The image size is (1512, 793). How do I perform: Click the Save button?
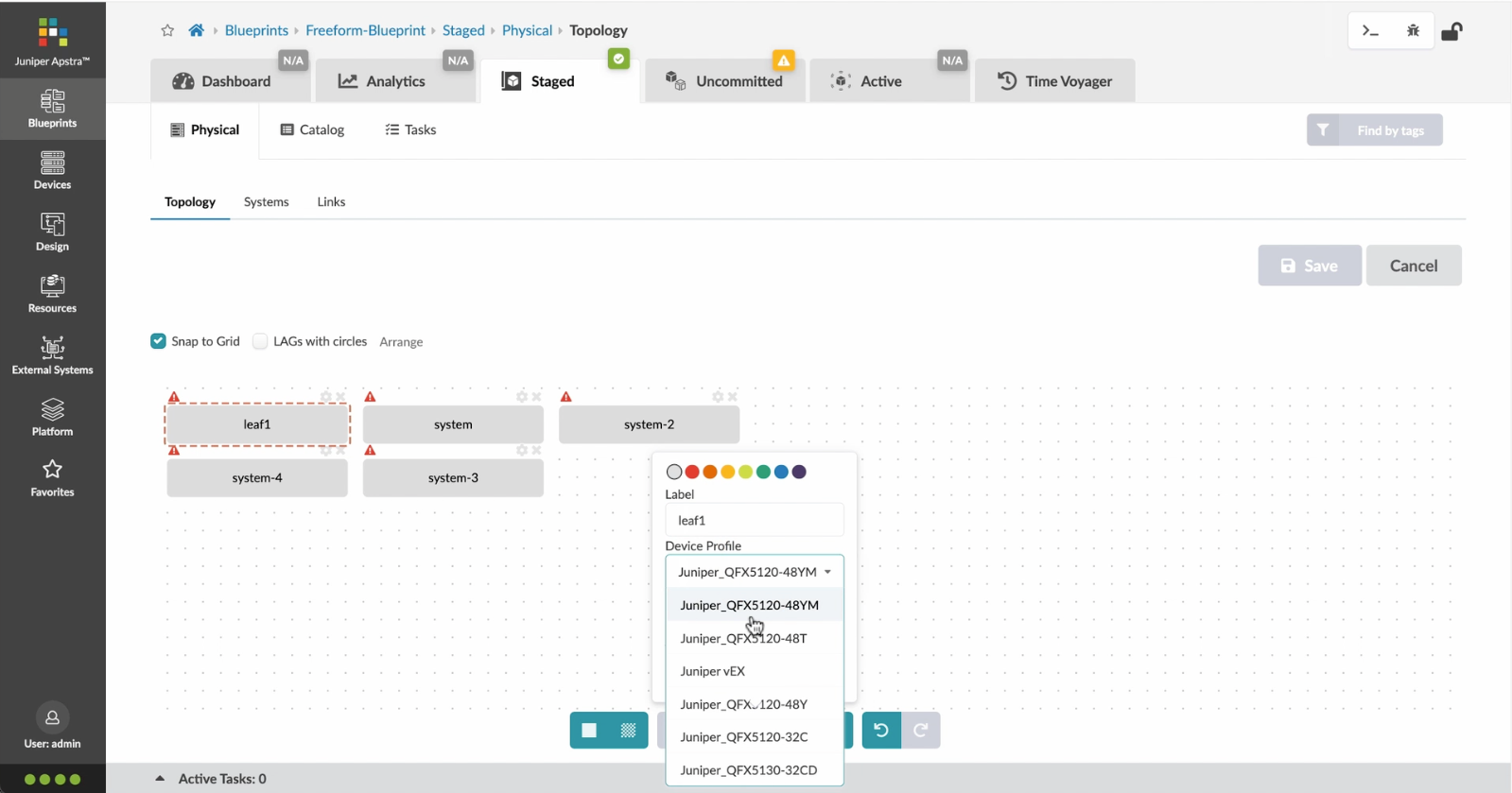point(1310,266)
